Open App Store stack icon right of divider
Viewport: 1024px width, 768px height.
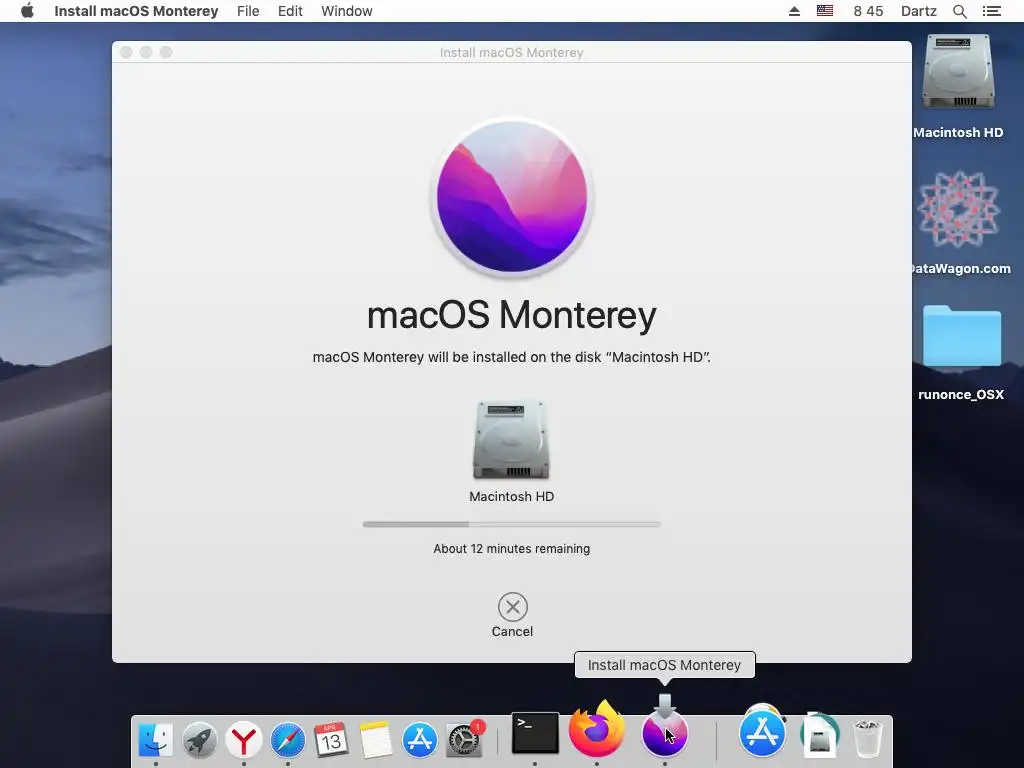(x=762, y=731)
